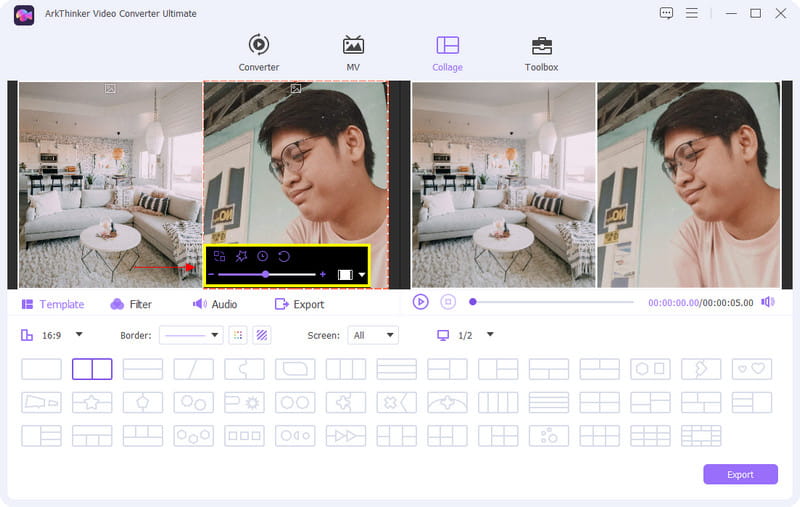Choose the three squares in a row template

tap(244, 436)
